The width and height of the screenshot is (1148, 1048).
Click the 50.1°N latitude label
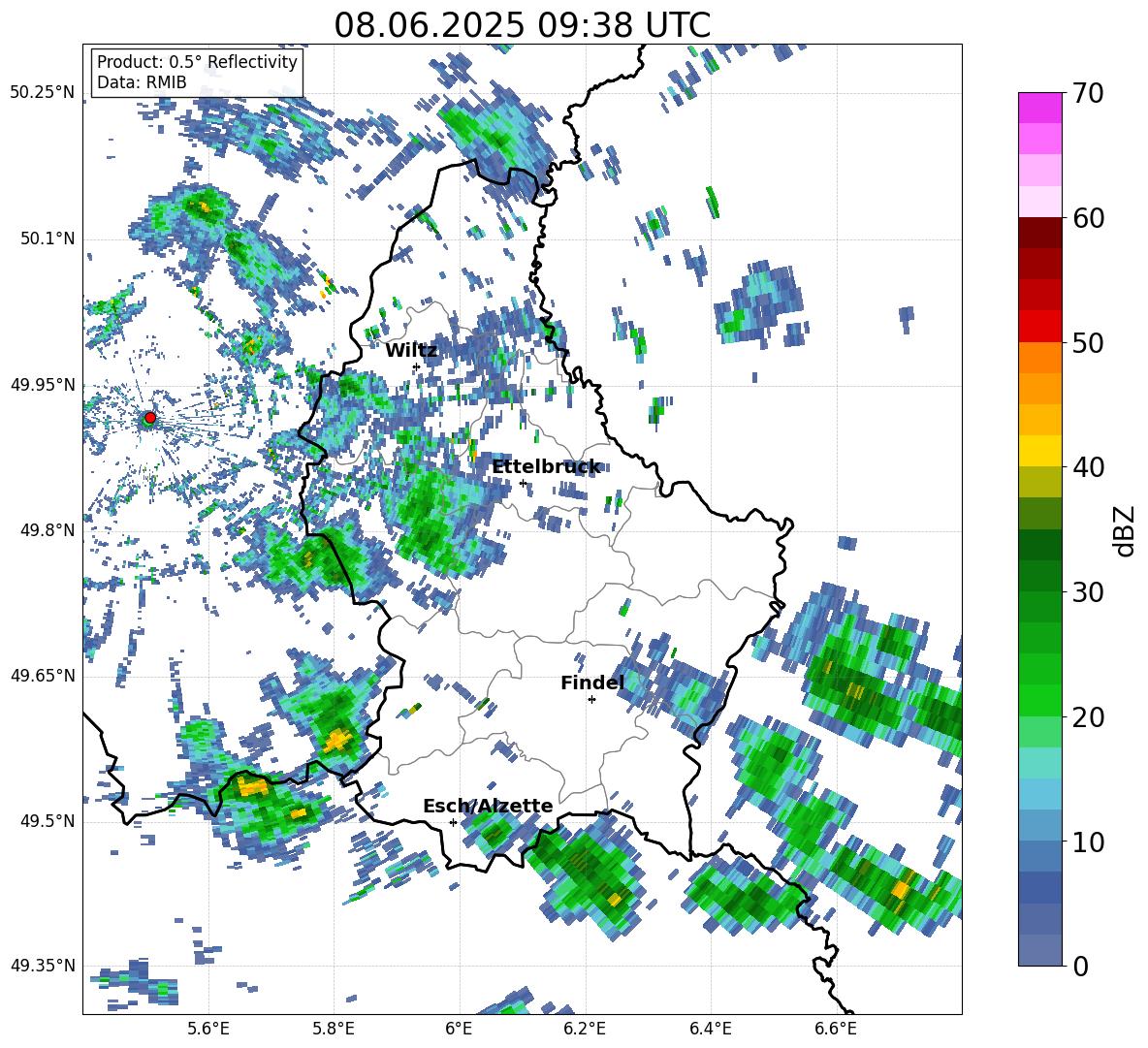(x=48, y=238)
